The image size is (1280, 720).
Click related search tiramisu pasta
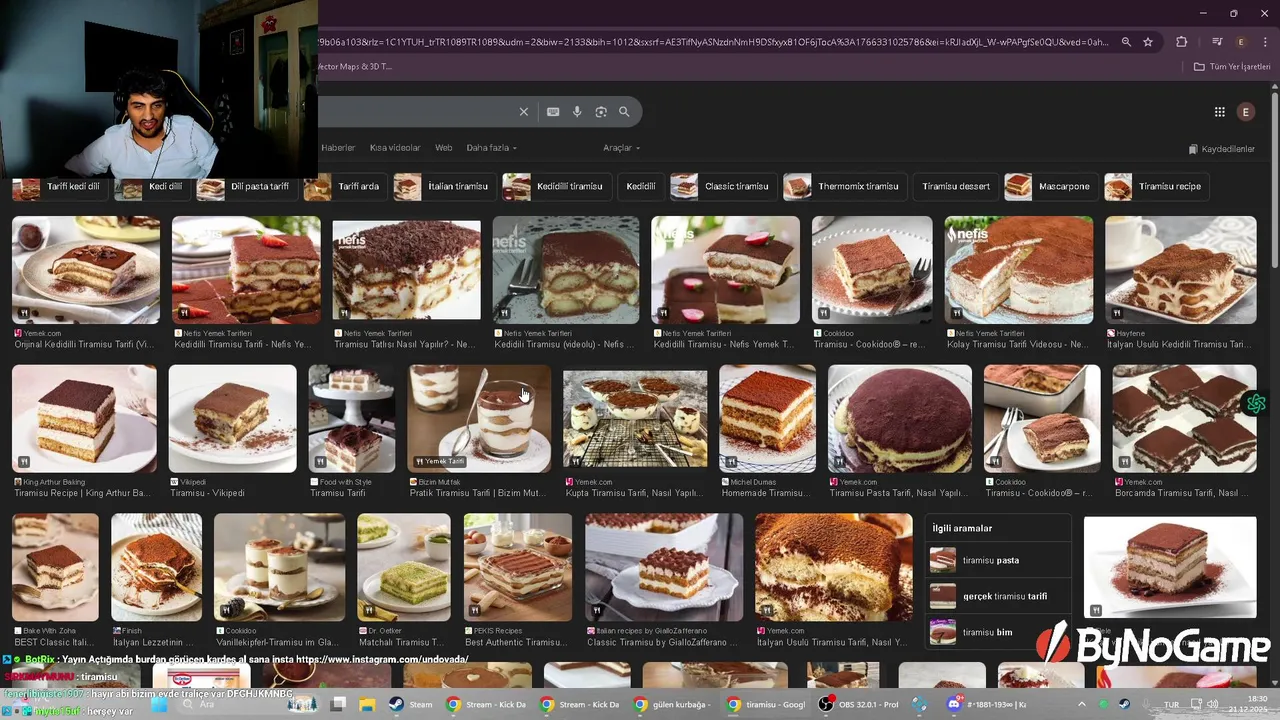pyautogui.click(x=998, y=560)
